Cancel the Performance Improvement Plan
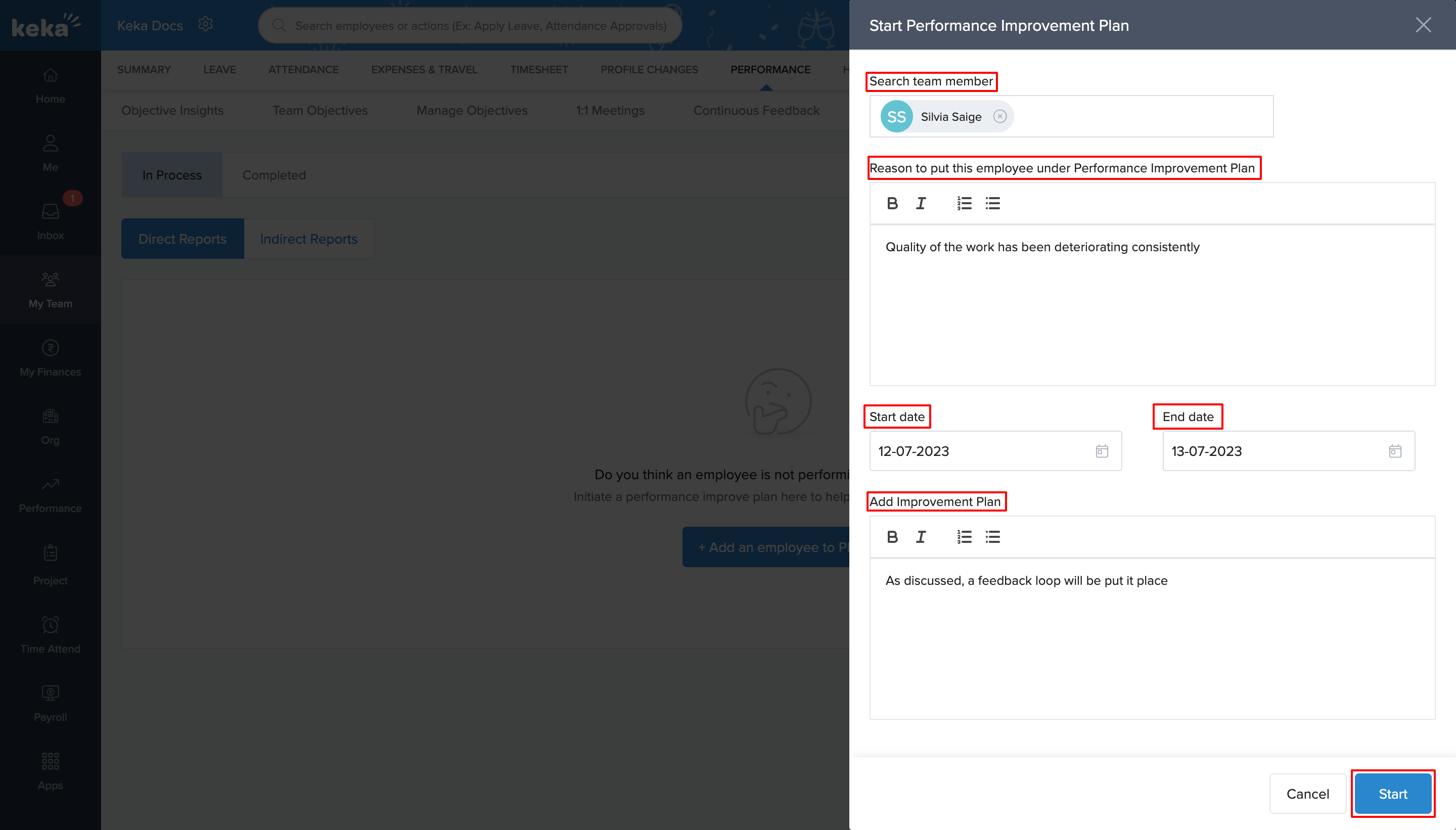 click(x=1307, y=794)
